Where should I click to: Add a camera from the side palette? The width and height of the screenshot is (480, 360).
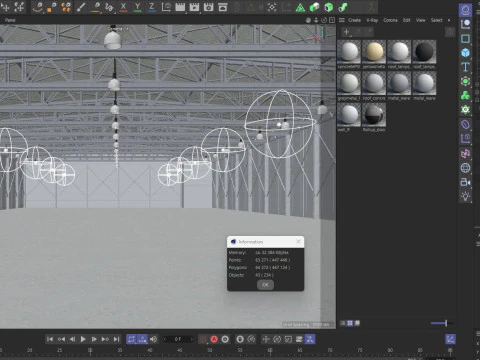[465, 182]
